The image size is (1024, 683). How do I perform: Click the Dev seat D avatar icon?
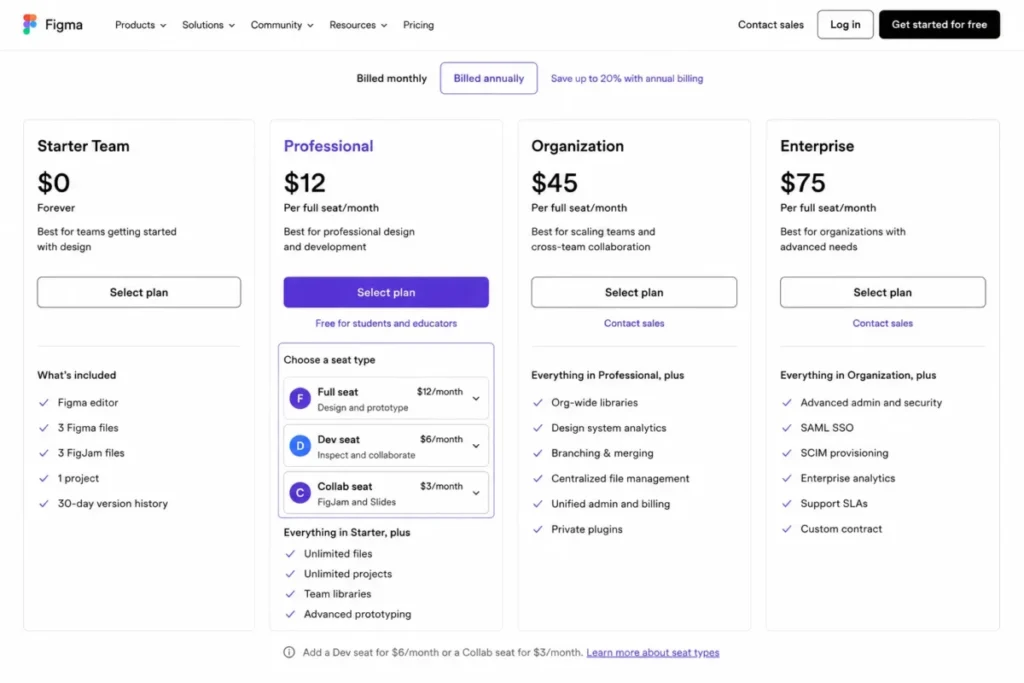(x=300, y=446)
